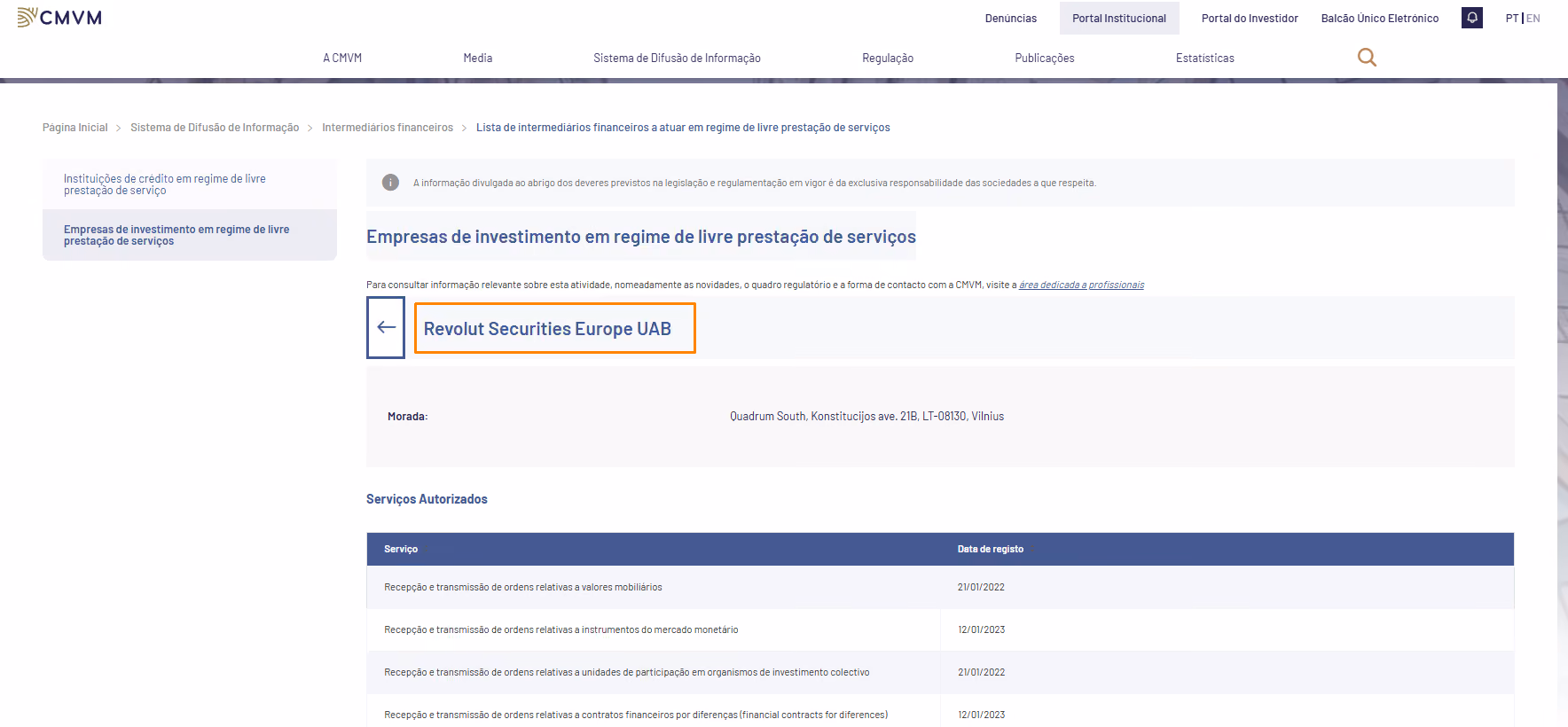Click the Revolut Securities Europe UAB title

[x=547, y=329]
